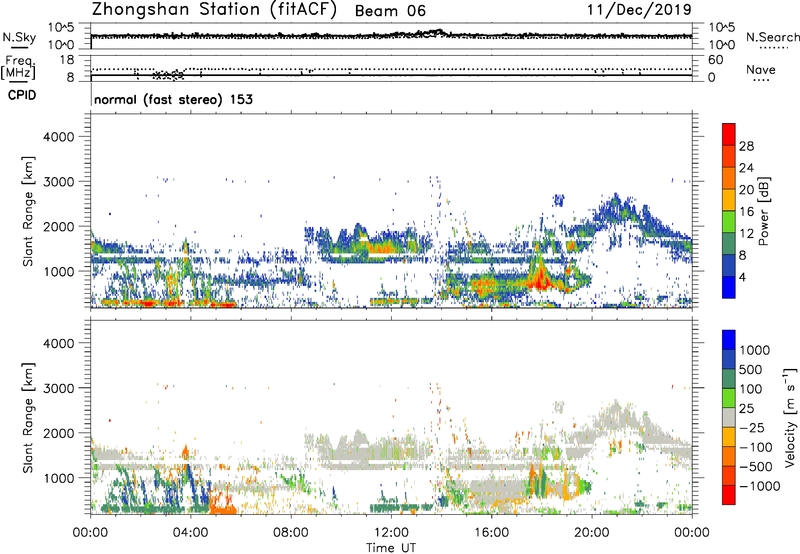Select the "CPID" row label
800x554 pixels.
(x=22, y=95)
